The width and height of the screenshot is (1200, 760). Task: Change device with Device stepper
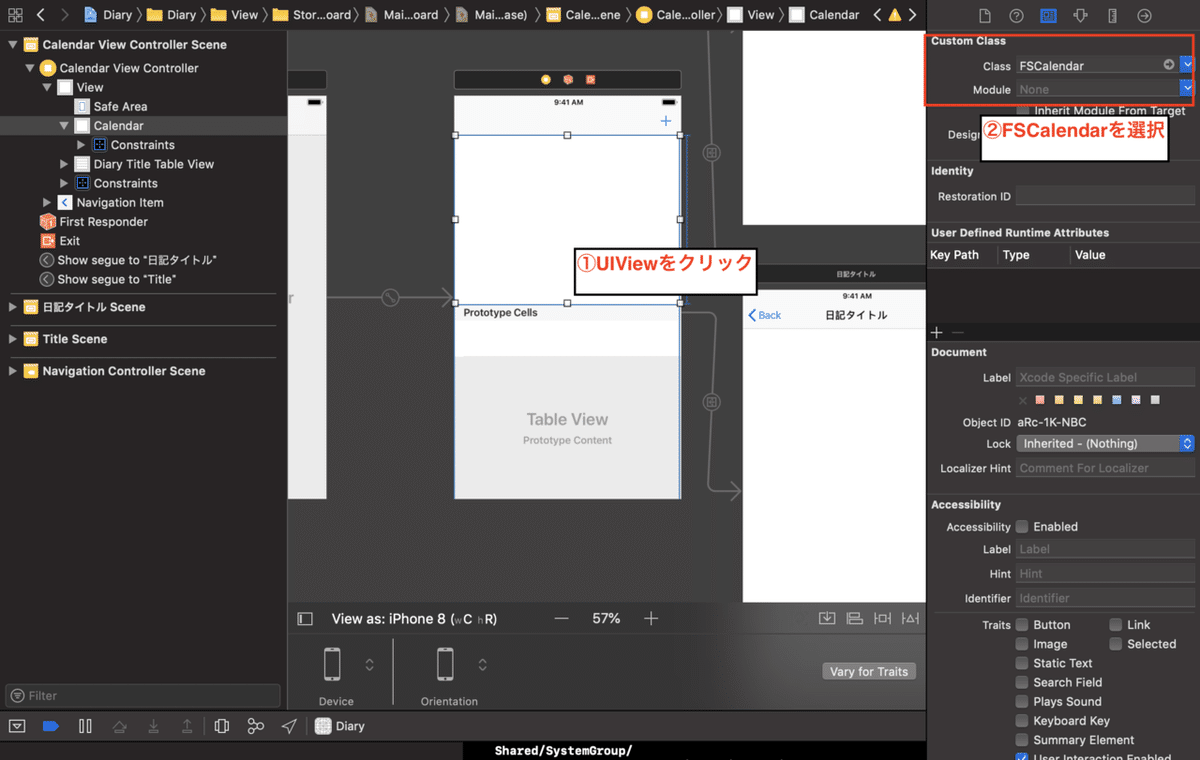point(369,664)
